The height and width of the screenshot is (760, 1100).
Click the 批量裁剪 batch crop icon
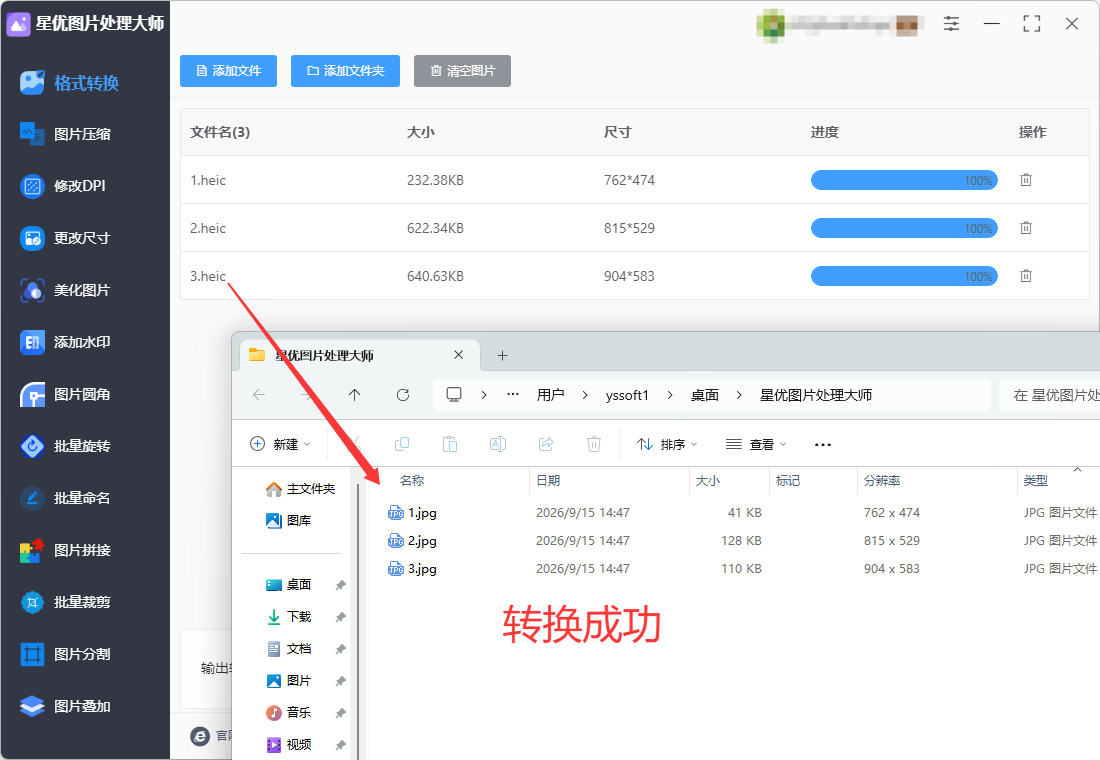click(x=32, y=602)
